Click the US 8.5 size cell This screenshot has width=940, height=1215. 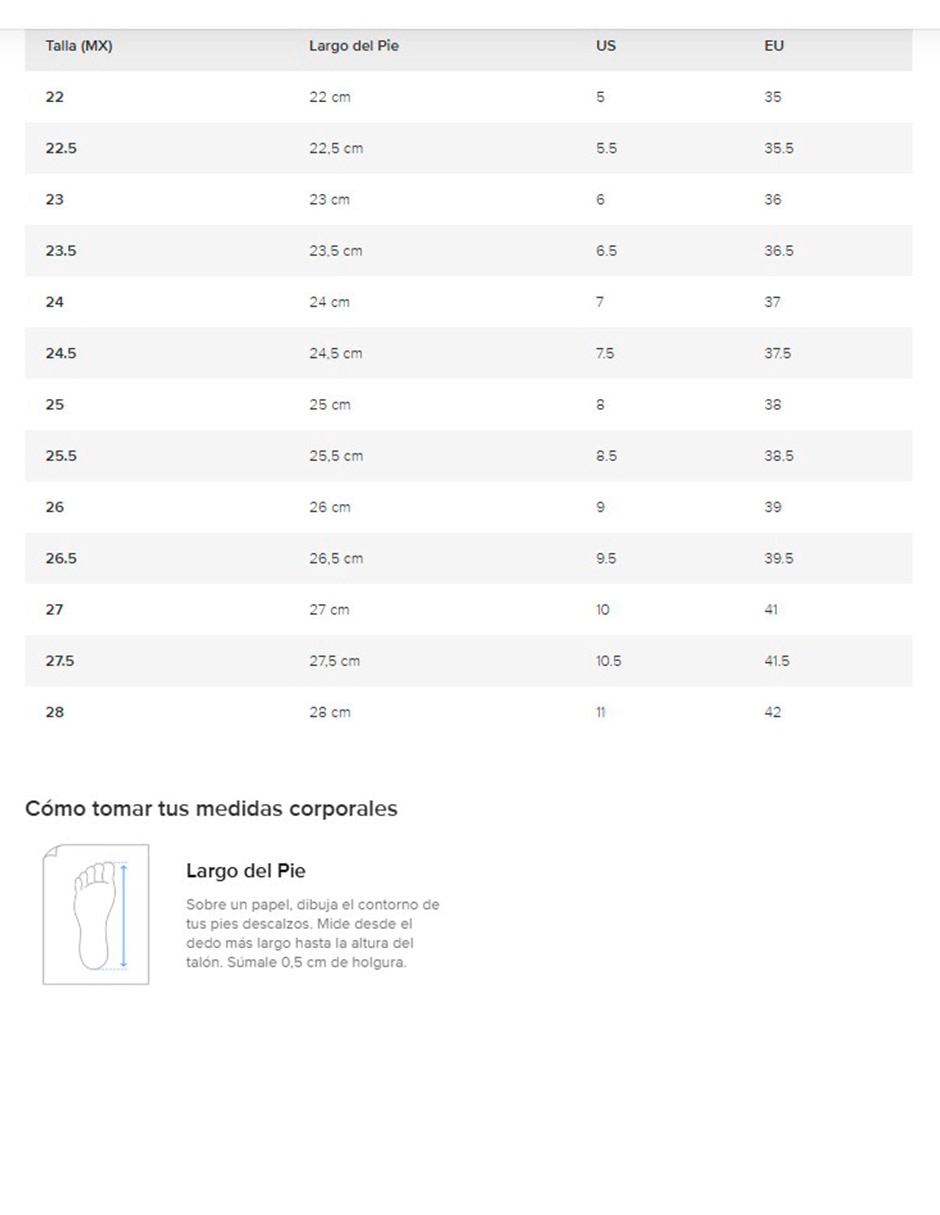click(x=606, y=456)
